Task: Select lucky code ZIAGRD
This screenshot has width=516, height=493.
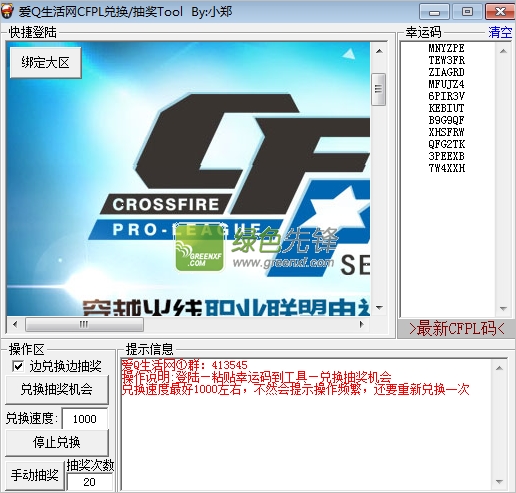Action: click(x=446, y=72)
